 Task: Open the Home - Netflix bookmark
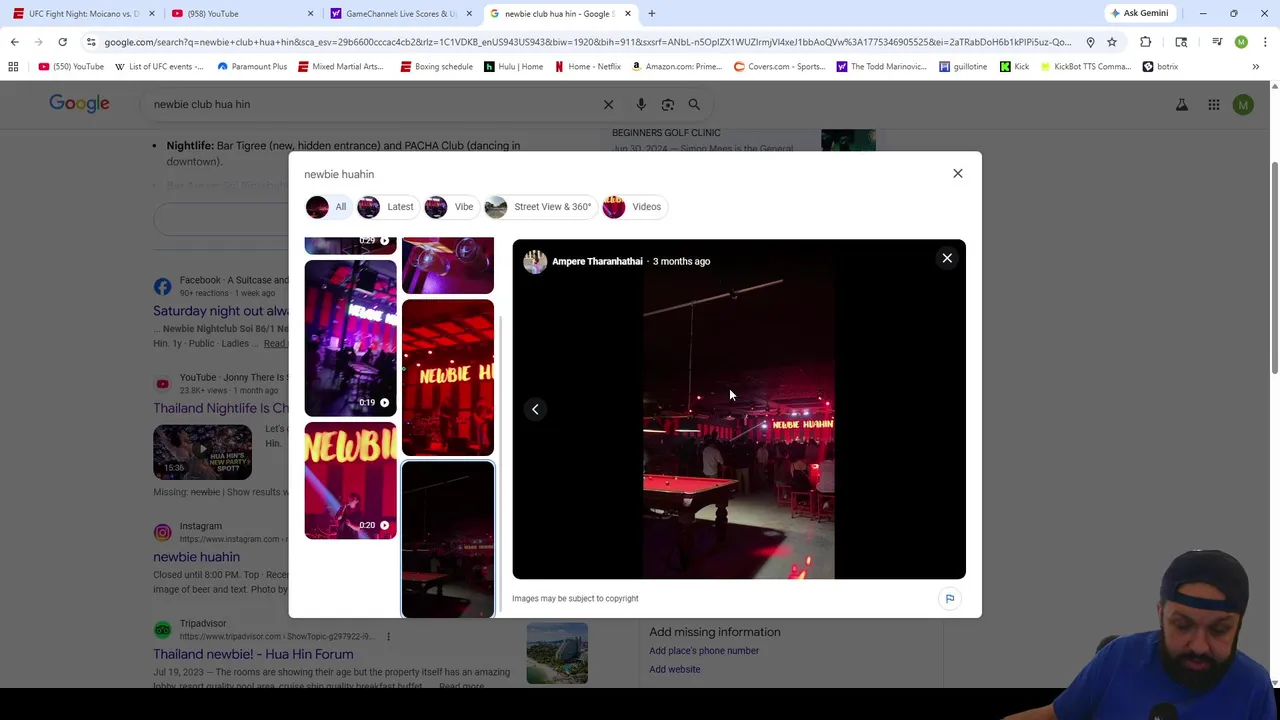coord(587,67)
